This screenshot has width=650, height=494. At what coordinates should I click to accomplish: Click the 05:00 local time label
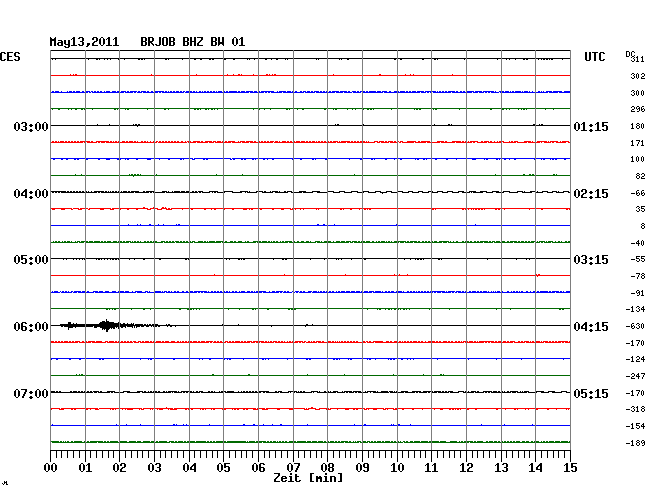31,260
